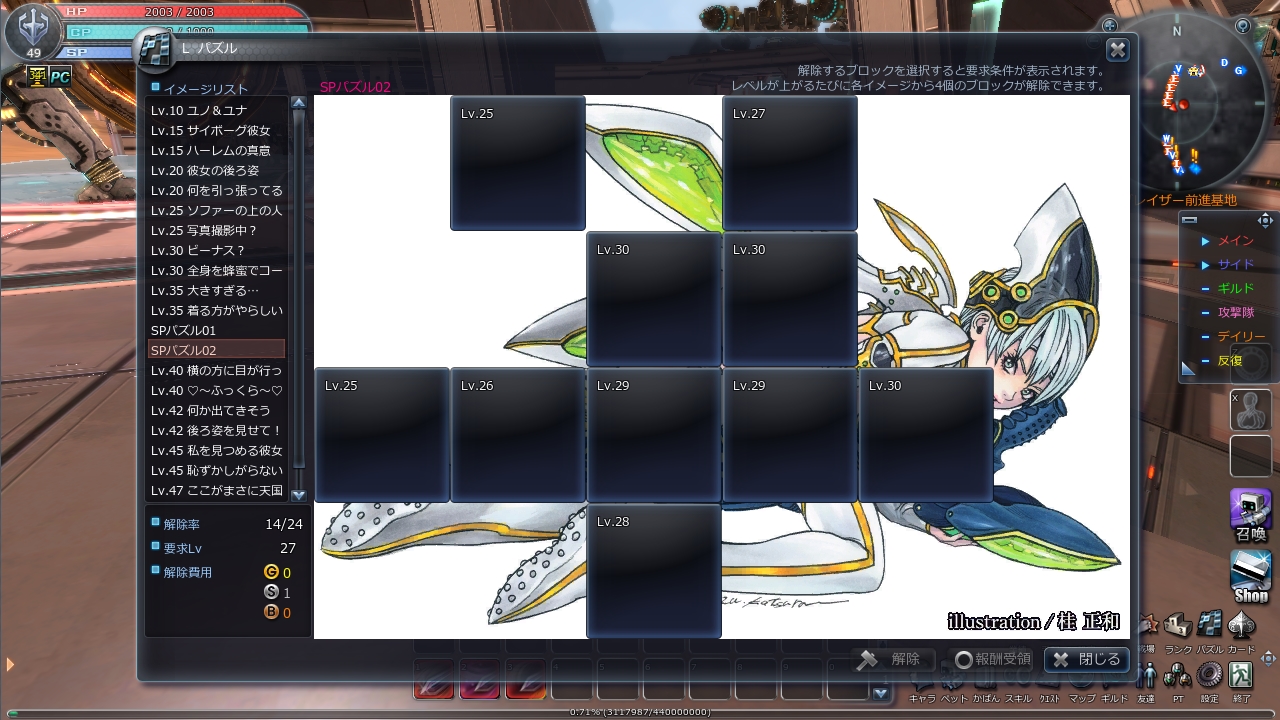The height and width of the screenshot is (720, 1280).
Task: Select Lv.15 サイボーグ彼女 image
Action: point(217,130)
